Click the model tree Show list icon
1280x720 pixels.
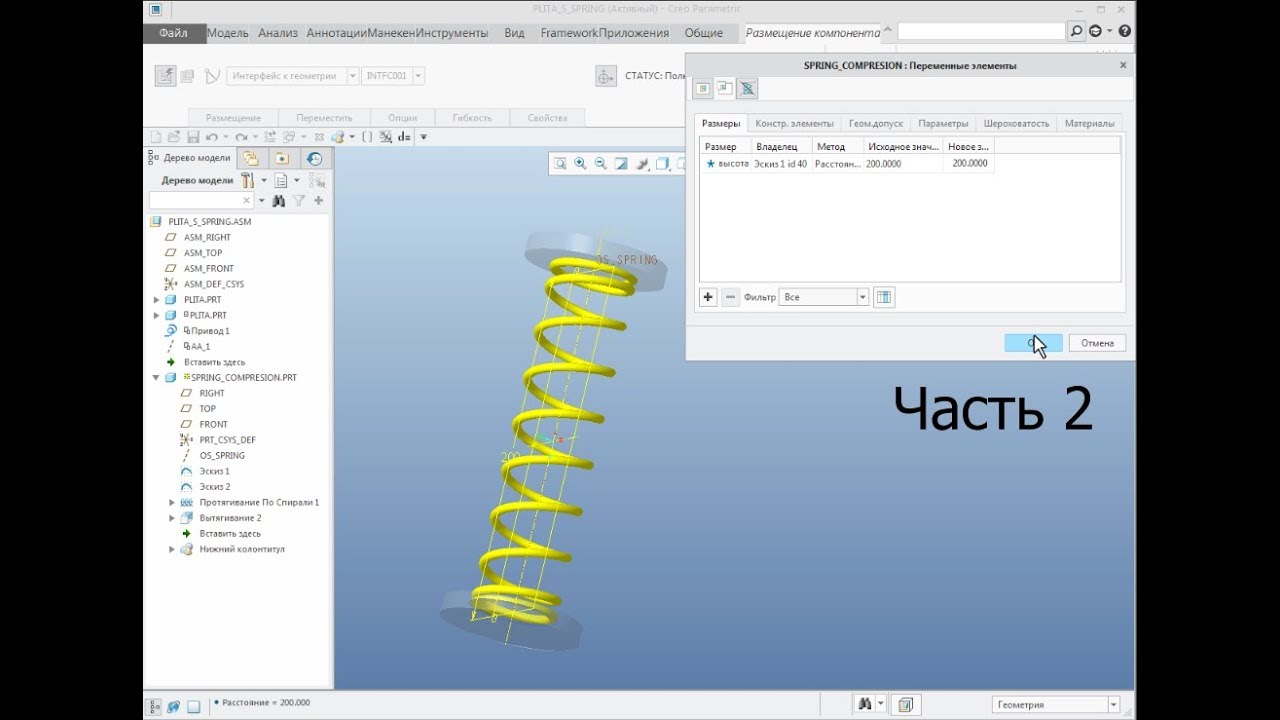click(x=281, y=181)
